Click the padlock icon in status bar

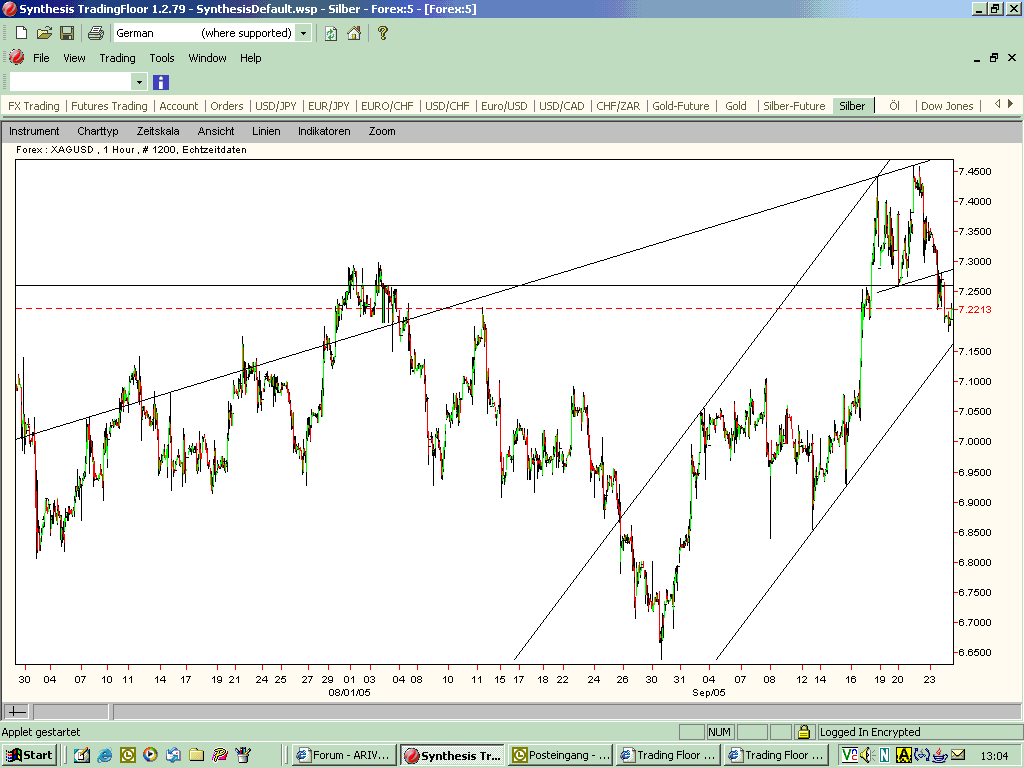[803, 731]
